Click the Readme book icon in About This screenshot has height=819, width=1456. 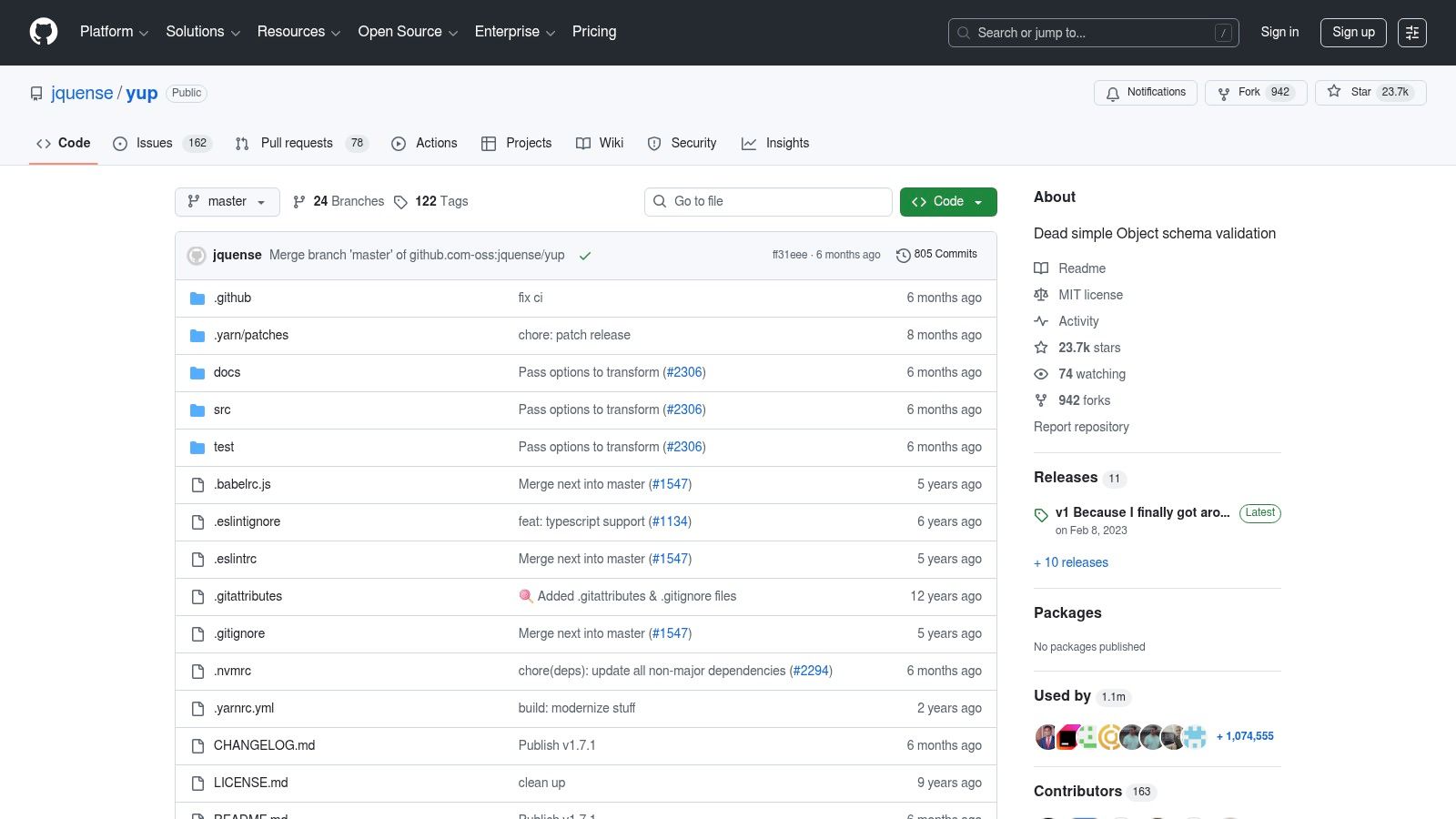pyautogui.click(x=1041, y=268)
